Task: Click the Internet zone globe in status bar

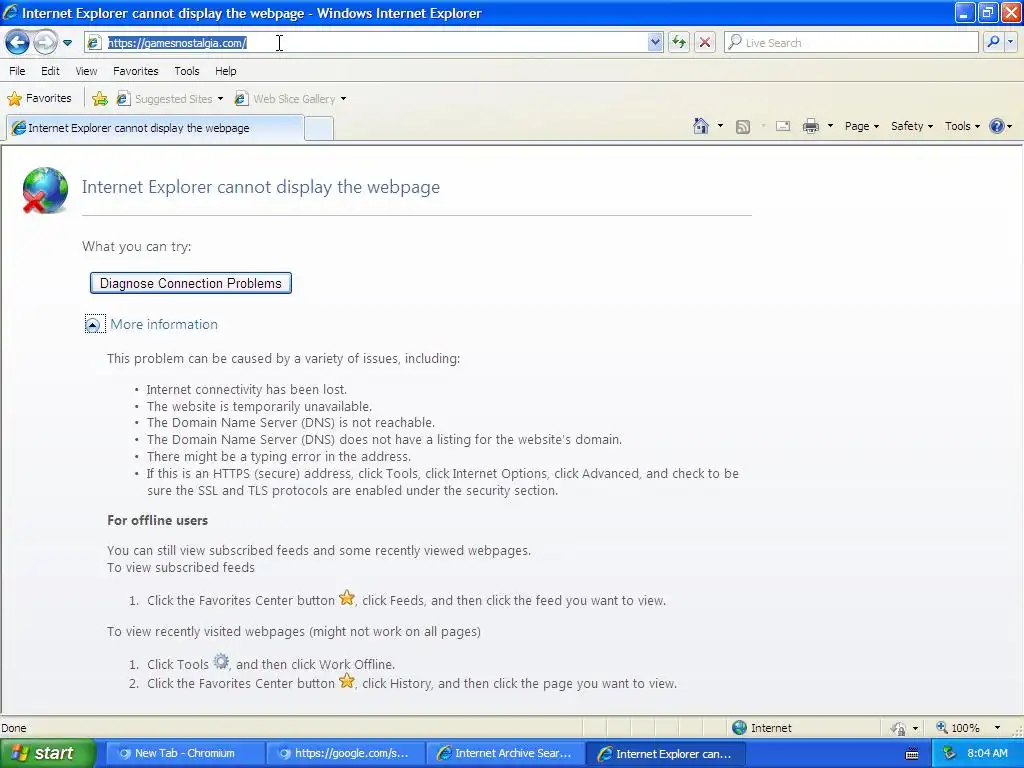Action: pos(739,728)
